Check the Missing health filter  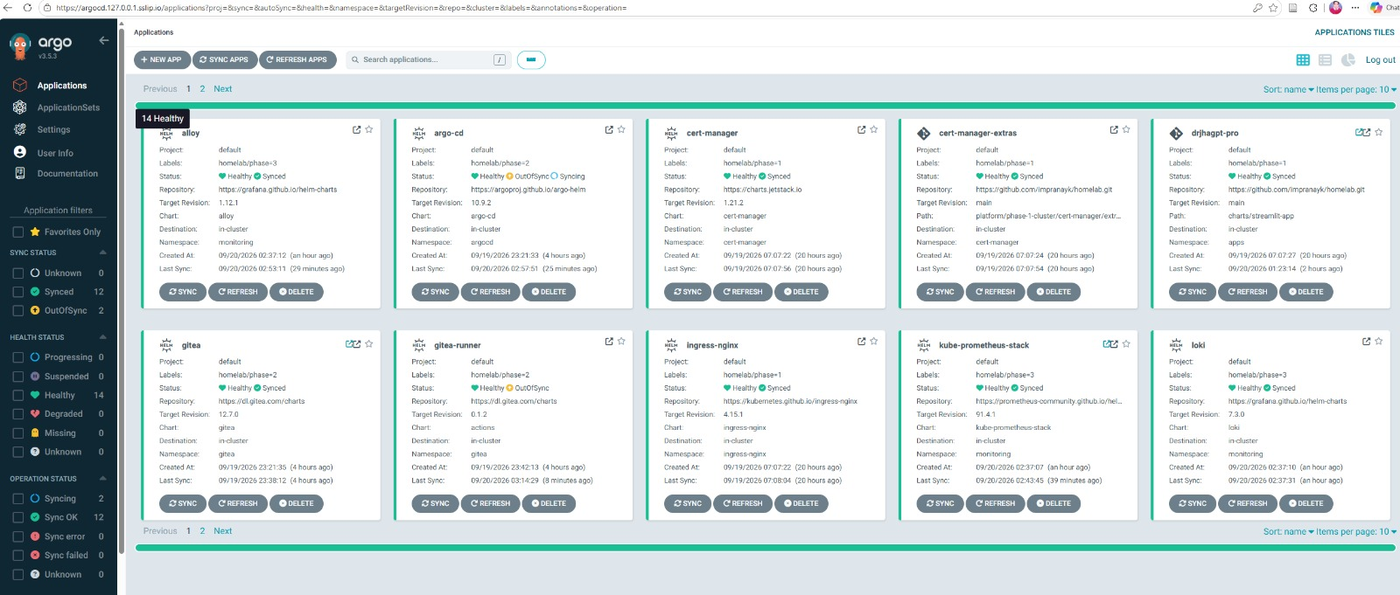click(x=18, y=433)
